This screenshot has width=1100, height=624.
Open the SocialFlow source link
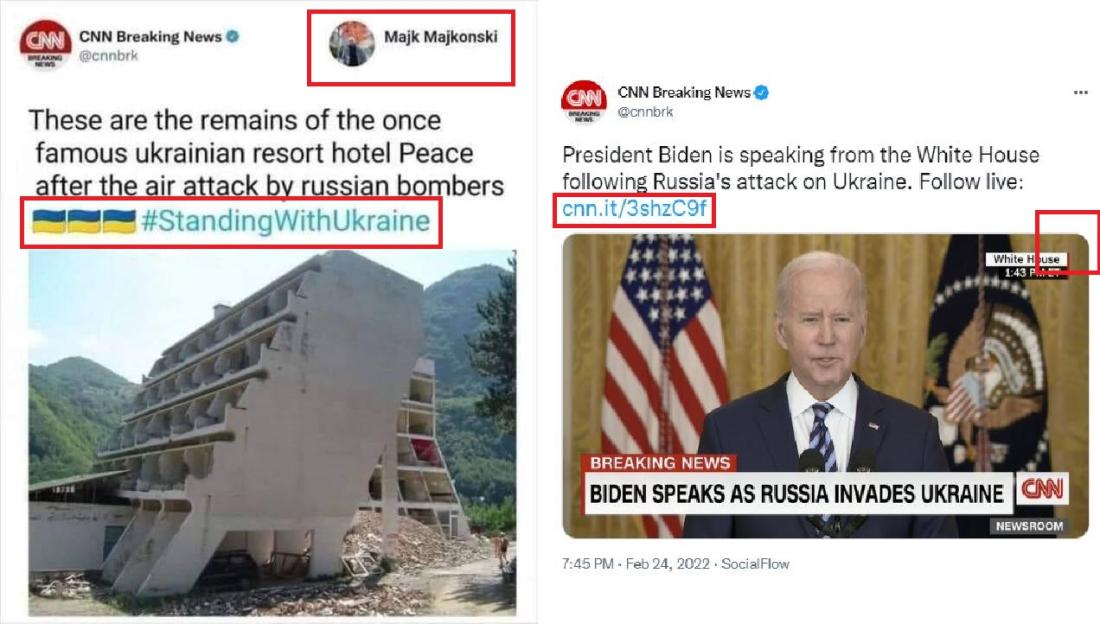coord(755,564)
